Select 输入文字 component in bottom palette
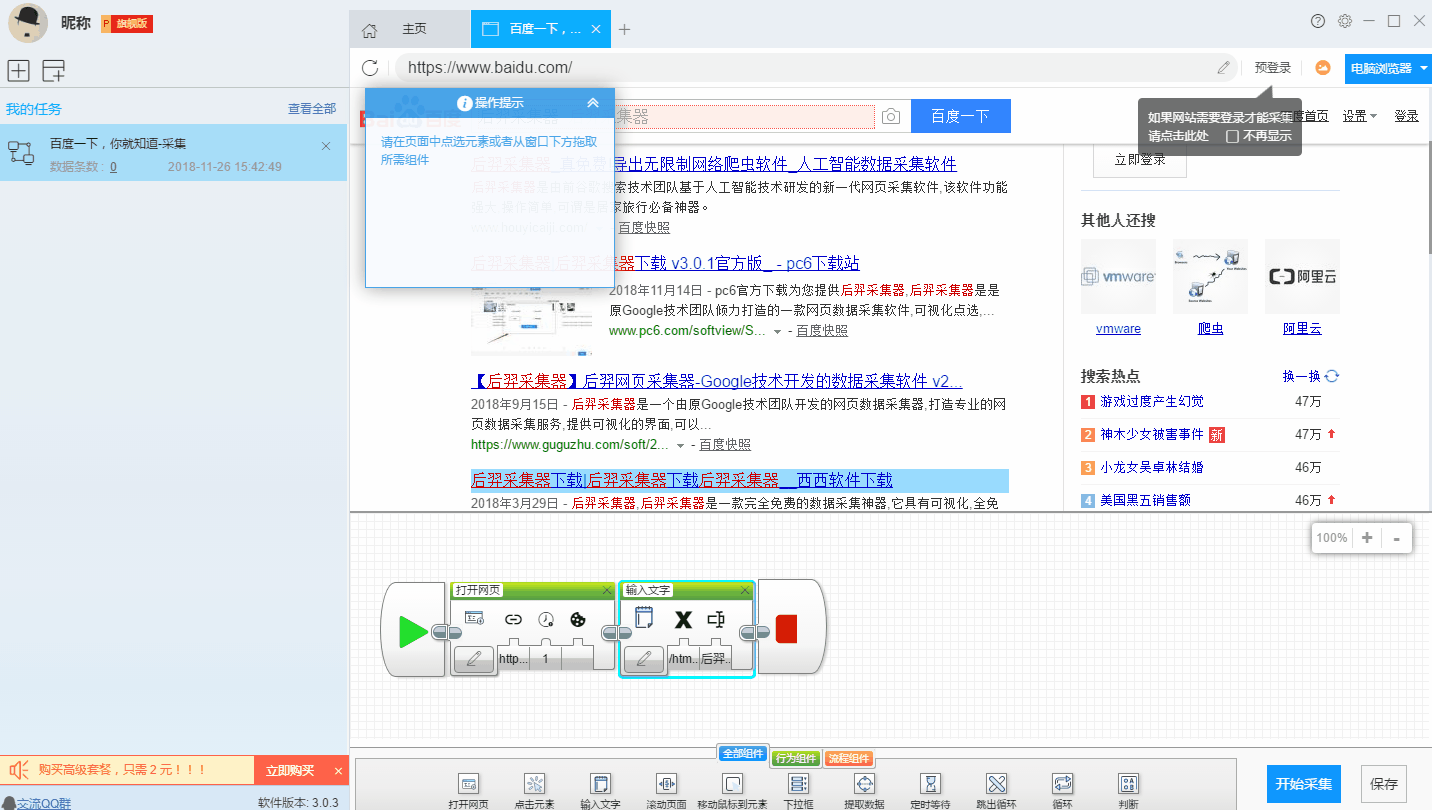This screenshot has width=1432, height=810. pyautogui.click(x=600, y=791)
